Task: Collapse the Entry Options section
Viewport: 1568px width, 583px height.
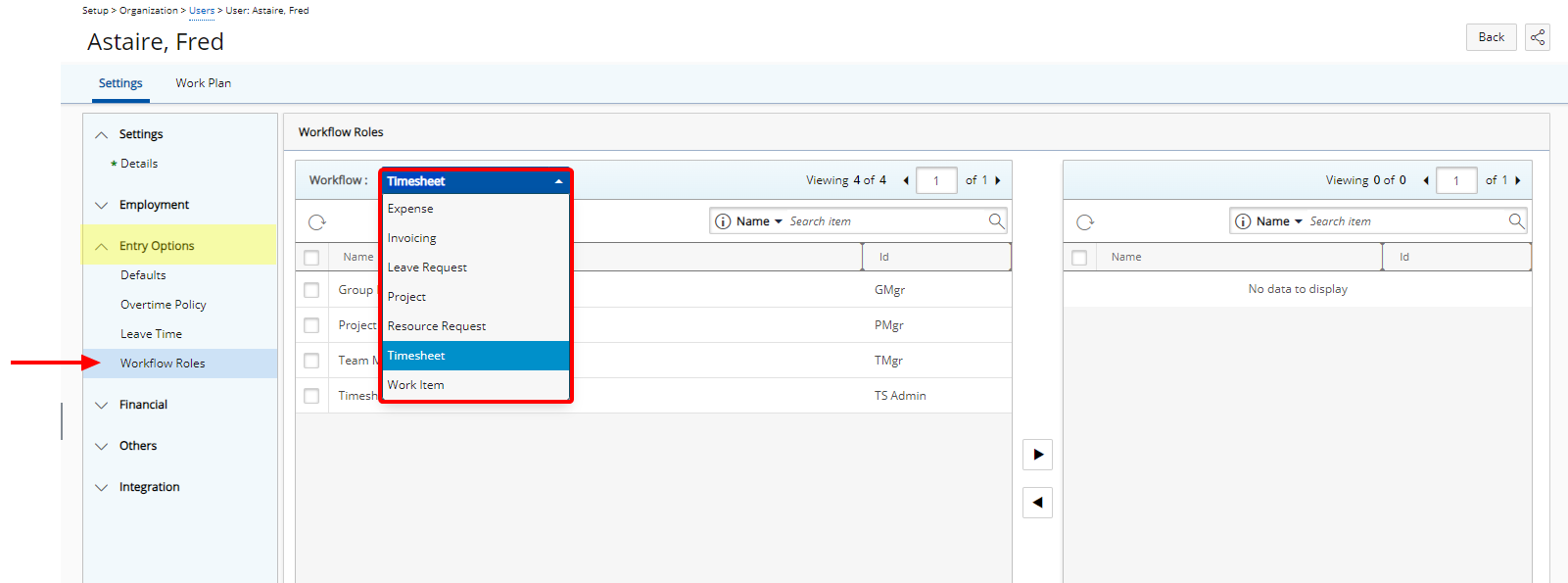Action: (x=102, y=247)
